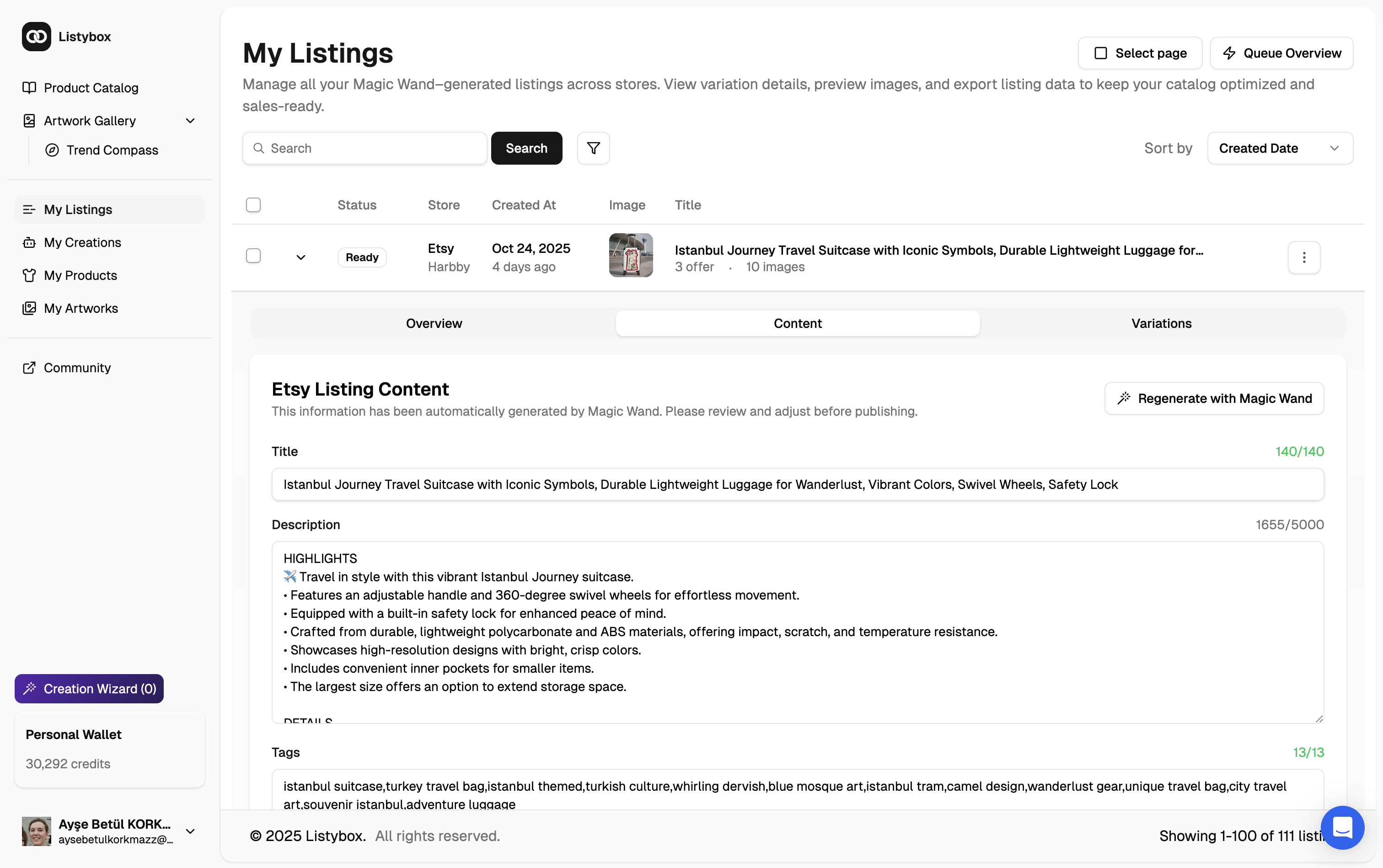Open the filter icon next to Search
Viewport: 1383px width, 868px height.
pyautogui.click(x=593, y=148)
